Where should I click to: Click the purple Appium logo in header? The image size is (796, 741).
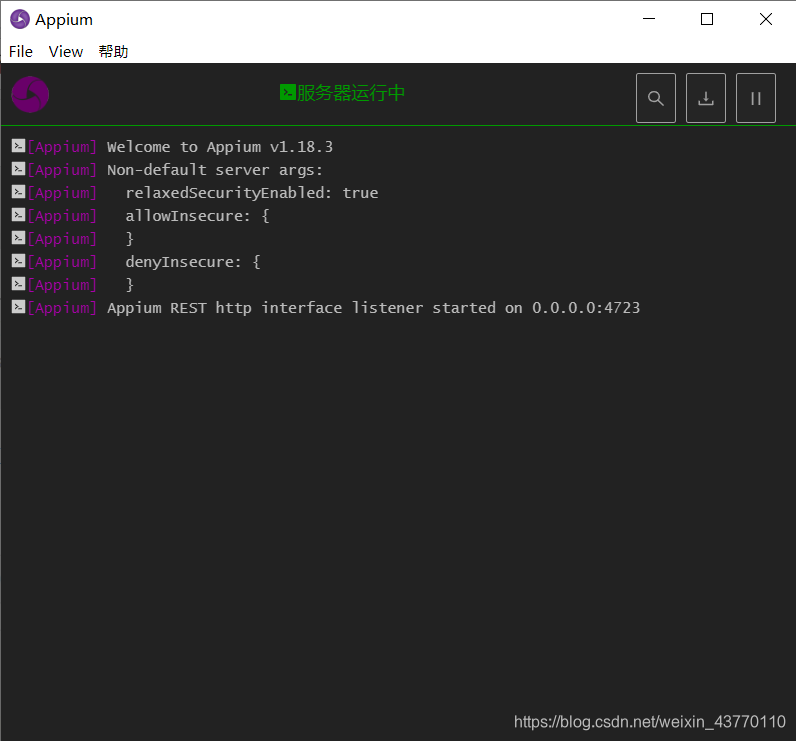[30, 94]
